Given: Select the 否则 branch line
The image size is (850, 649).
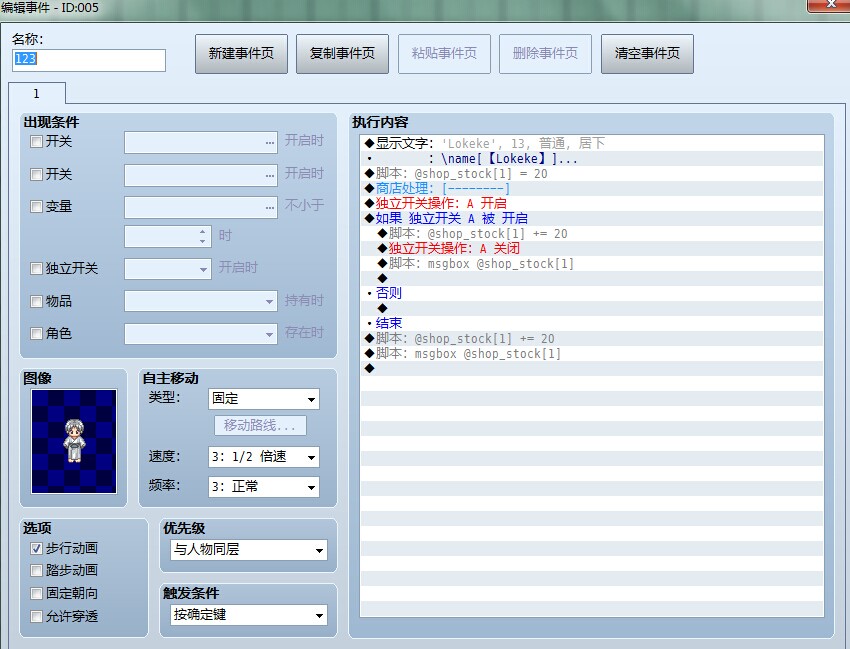Looking at the screenshot, I should [x=592, y=293].
